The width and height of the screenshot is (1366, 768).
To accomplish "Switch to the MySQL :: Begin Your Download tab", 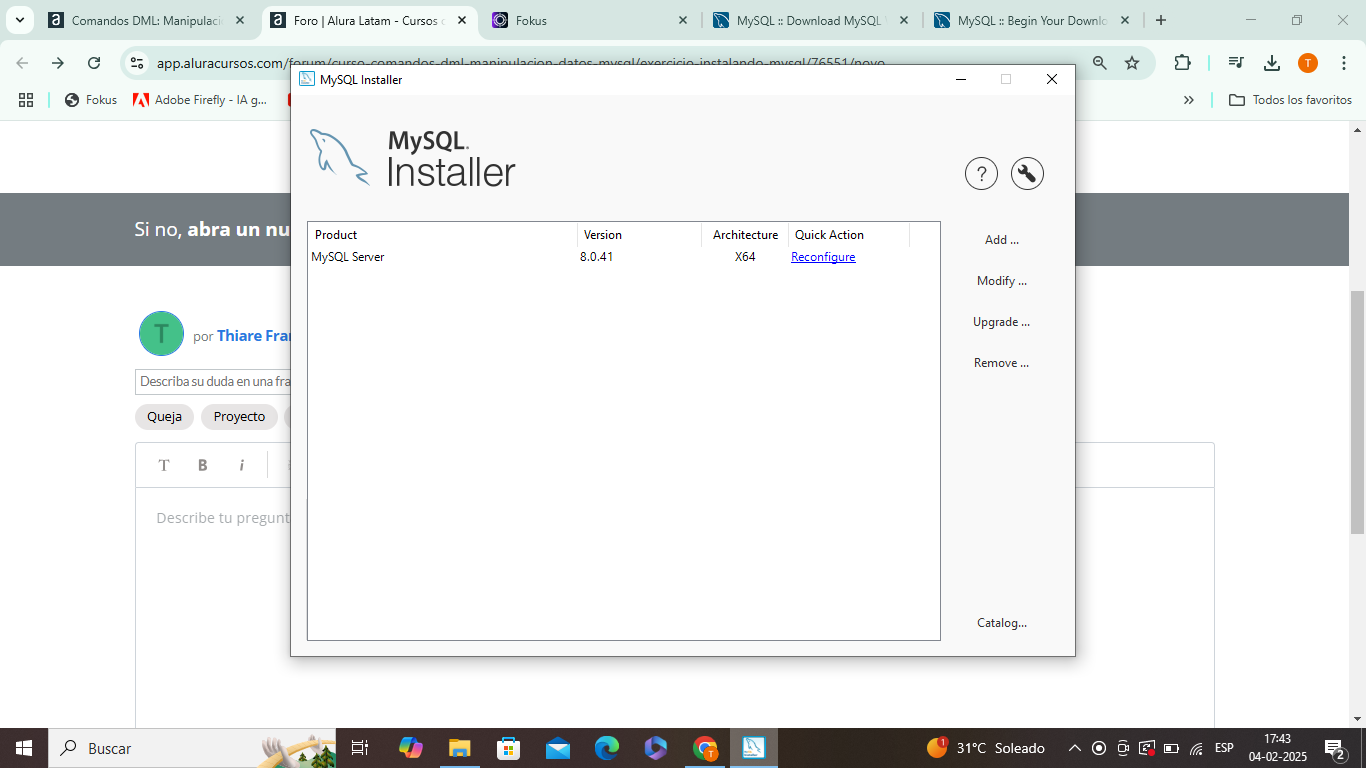I will 1032,20.
